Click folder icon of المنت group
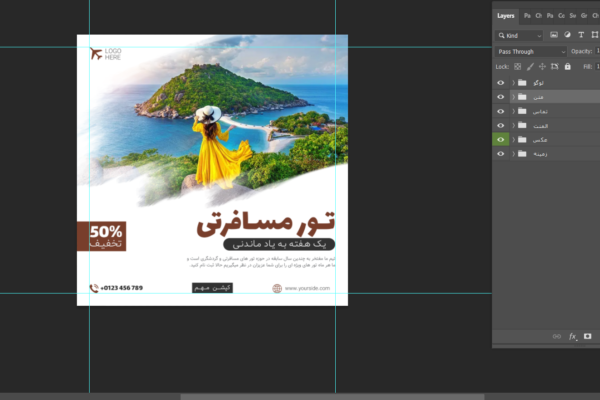This screenshot has width=600, height=400. point(522,125)
